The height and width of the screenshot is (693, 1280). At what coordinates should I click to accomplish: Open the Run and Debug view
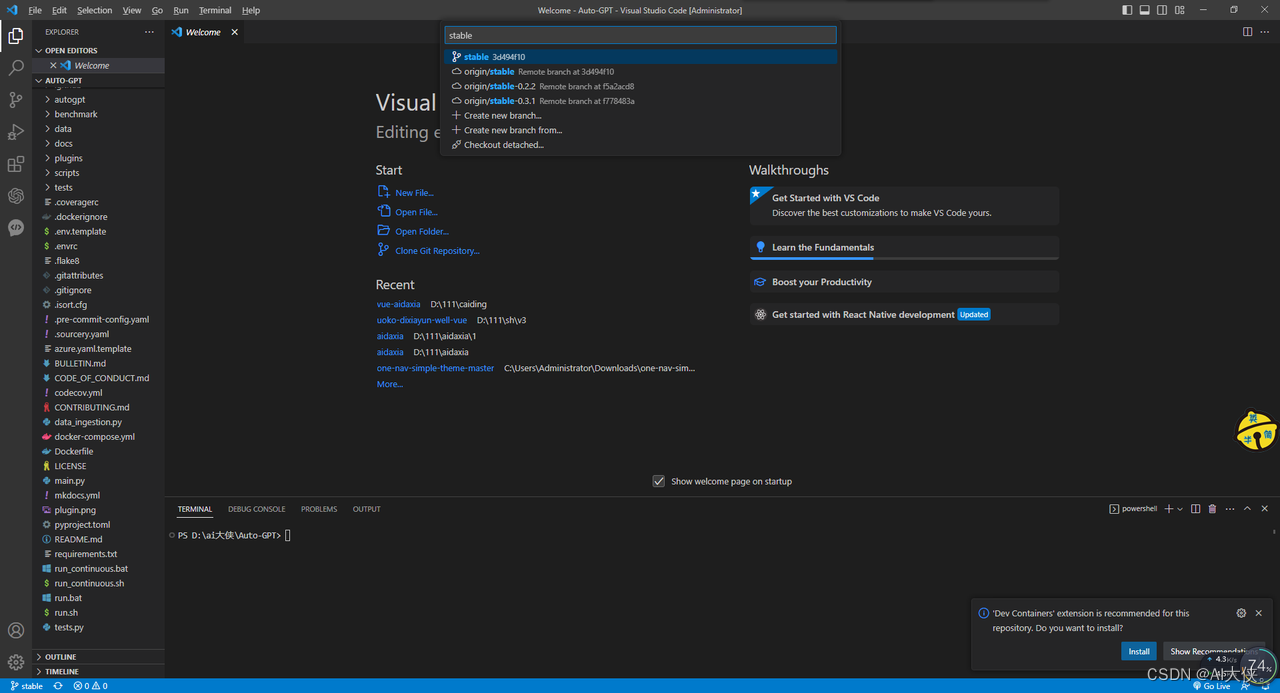[x=15, y=132]
